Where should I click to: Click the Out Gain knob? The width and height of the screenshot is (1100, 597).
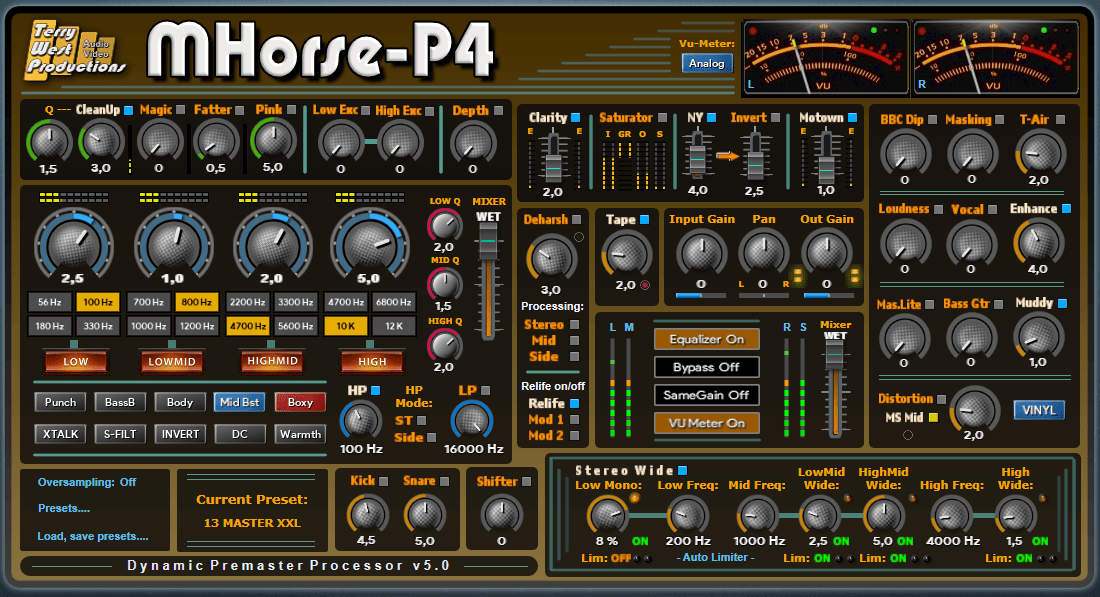[826, 251]
